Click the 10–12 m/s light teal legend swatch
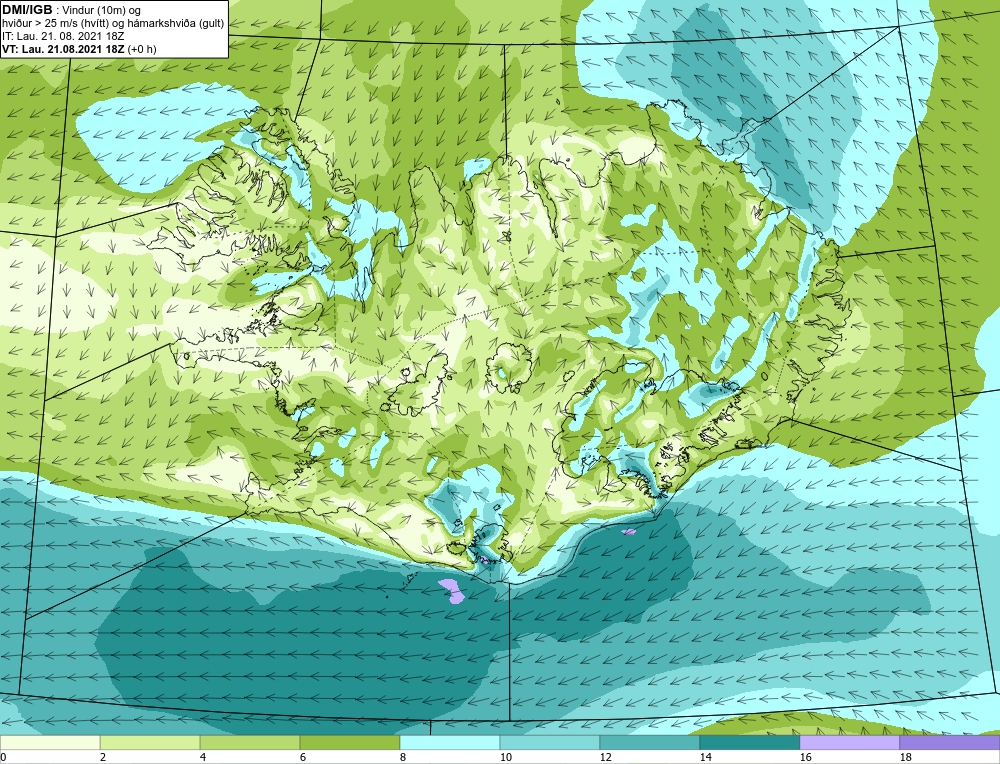This screenshot has width=1000, height=764. point(550,742)
